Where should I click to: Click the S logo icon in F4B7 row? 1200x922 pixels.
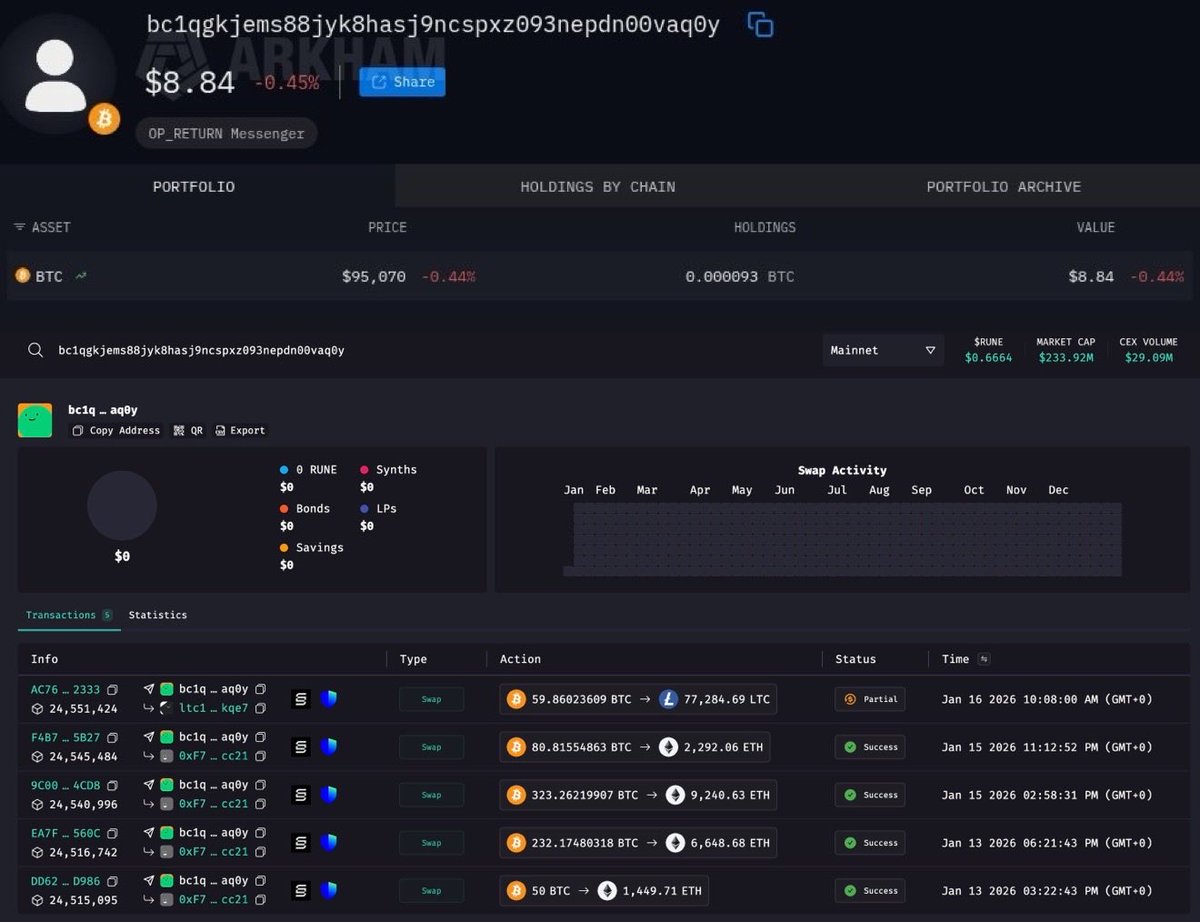pos(301,747)
